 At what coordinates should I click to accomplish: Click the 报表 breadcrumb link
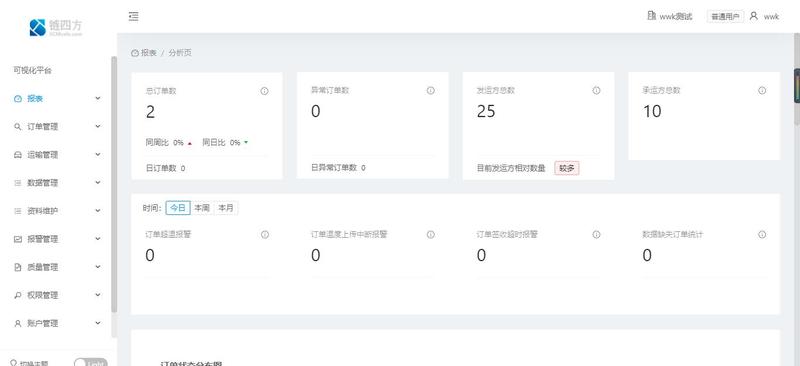pyautogui.click(x=149, y=53)
